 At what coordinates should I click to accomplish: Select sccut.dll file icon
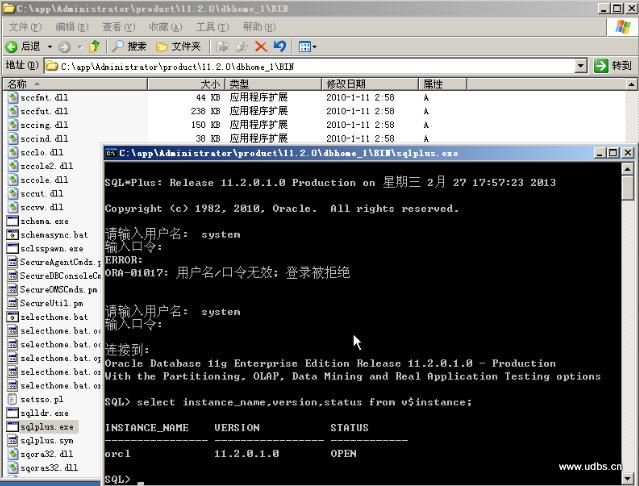[13, 194]
